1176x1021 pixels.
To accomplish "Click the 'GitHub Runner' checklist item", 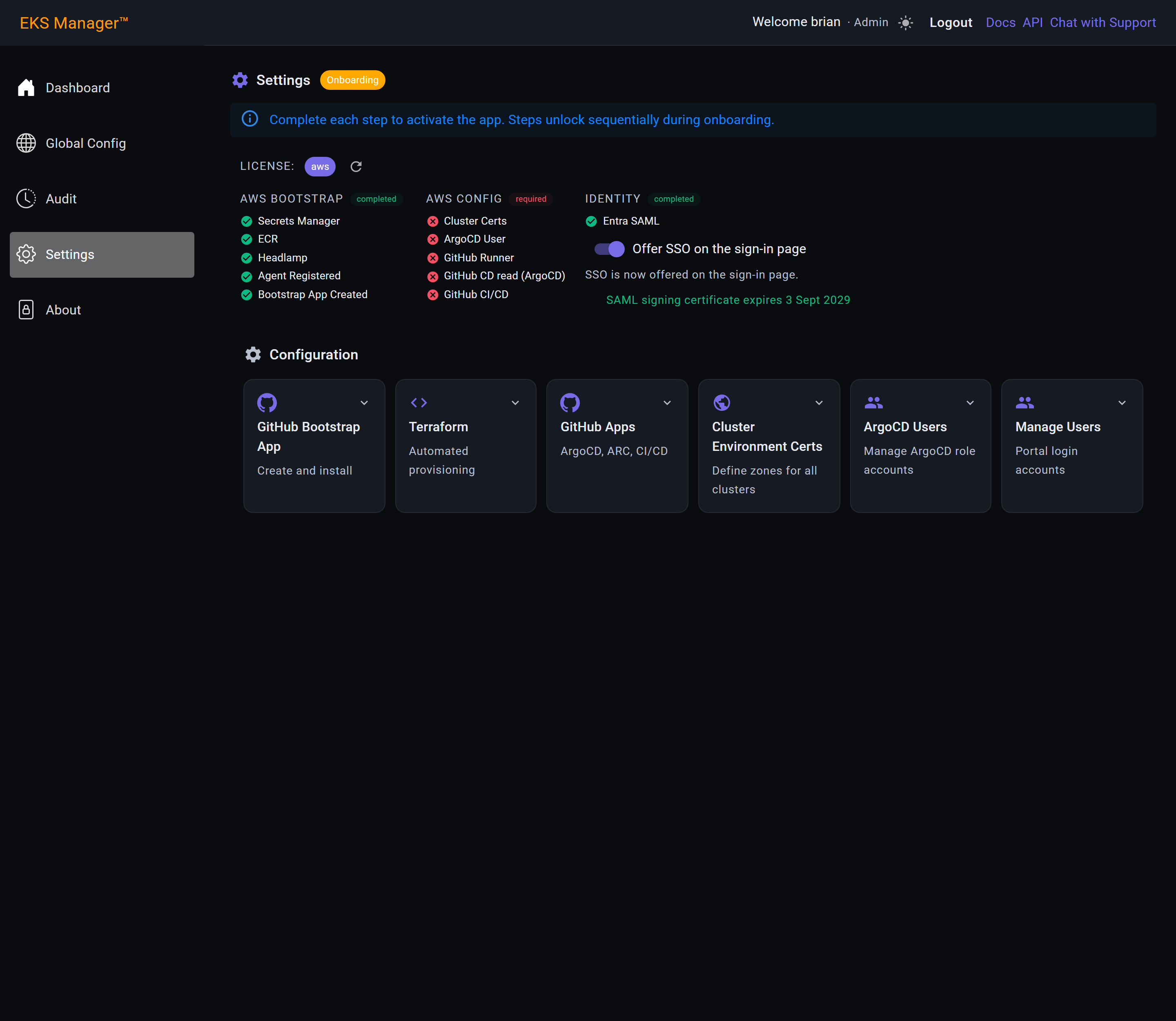I will coord(479,258).
